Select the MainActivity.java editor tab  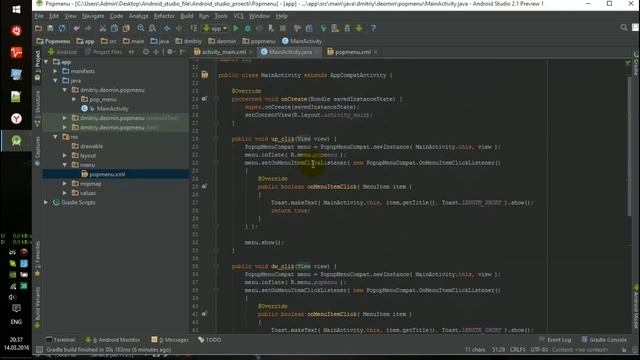pos(290,52)
